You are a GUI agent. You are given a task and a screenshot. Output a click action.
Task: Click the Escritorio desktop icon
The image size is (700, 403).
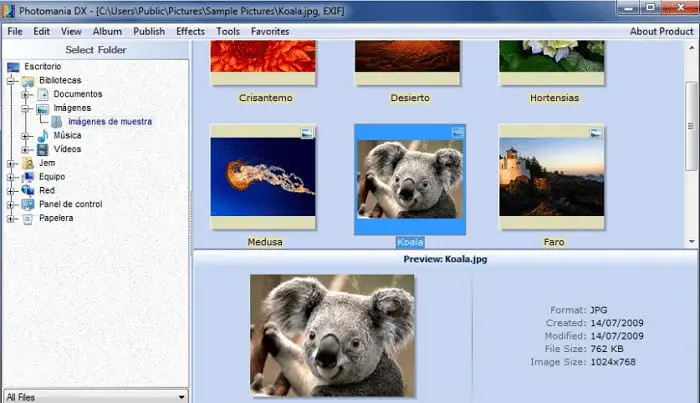click(x=13, y=67)
